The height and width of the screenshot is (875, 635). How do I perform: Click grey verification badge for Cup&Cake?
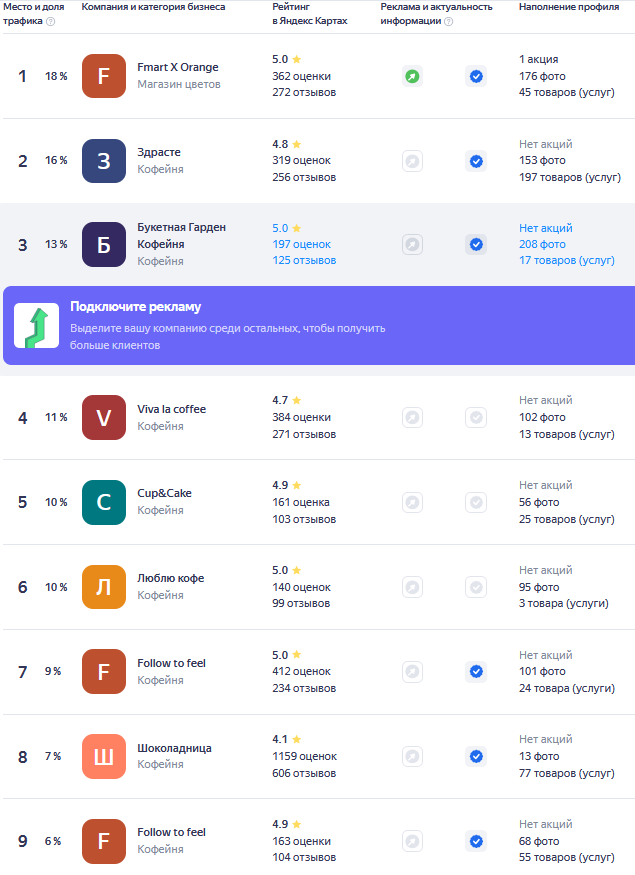click(x=476, y=502)
